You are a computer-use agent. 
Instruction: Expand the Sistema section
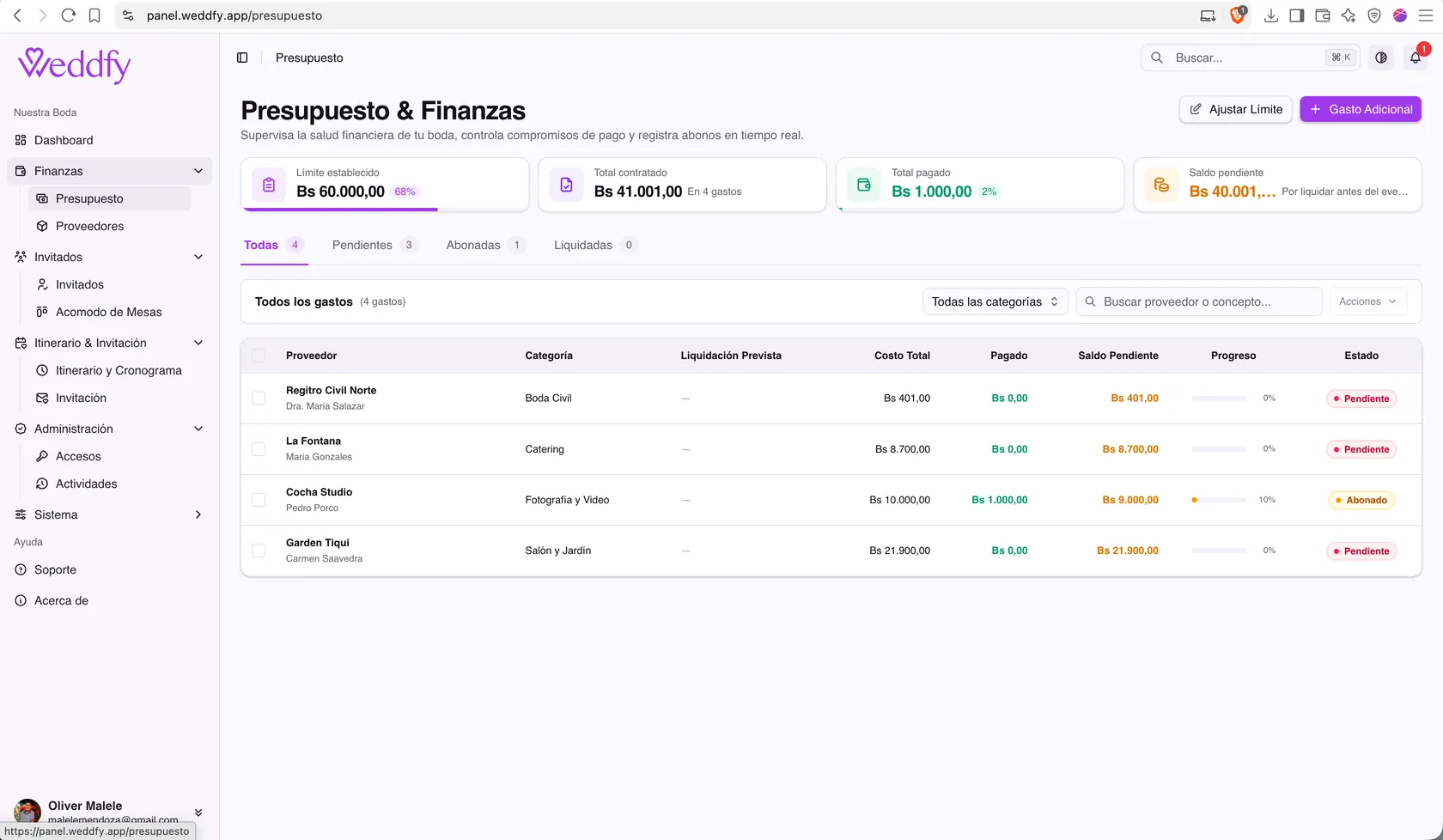point(198,514)
